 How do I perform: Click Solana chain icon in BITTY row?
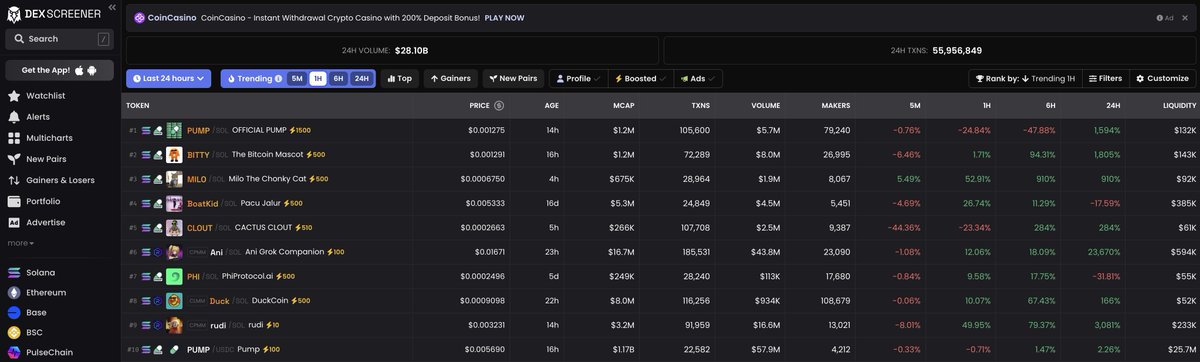point(145,155)
